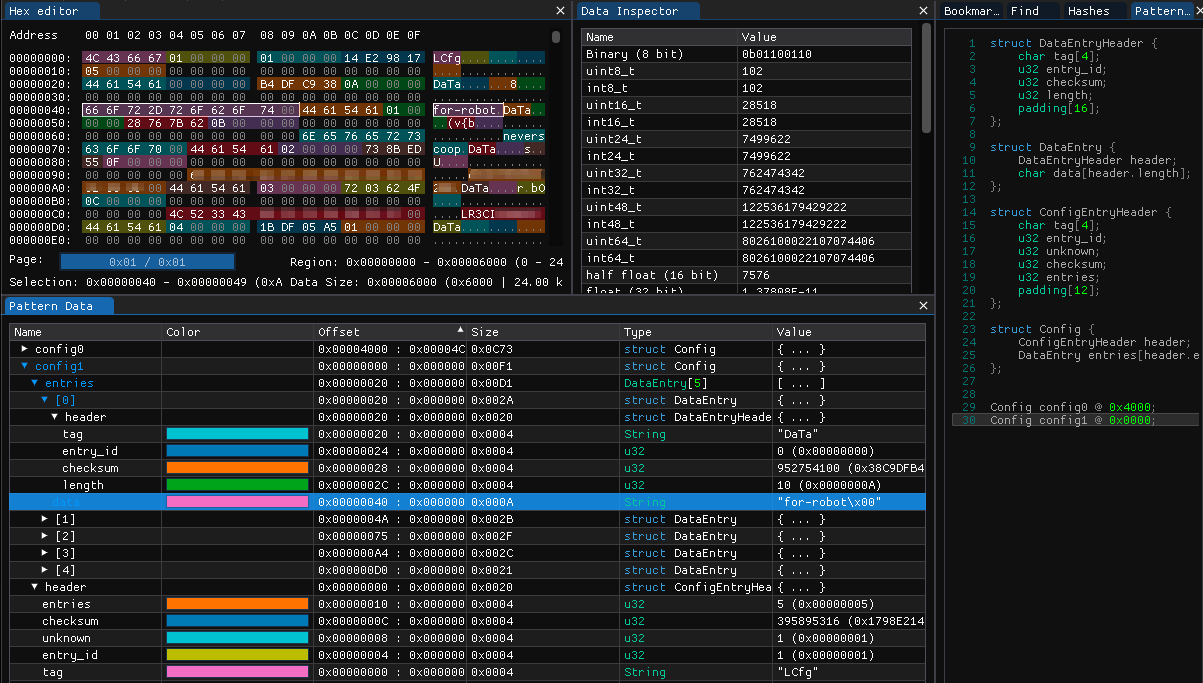The image size is (1203, 683).
Task: Expand entry [2] node
Action: [45, 536]
